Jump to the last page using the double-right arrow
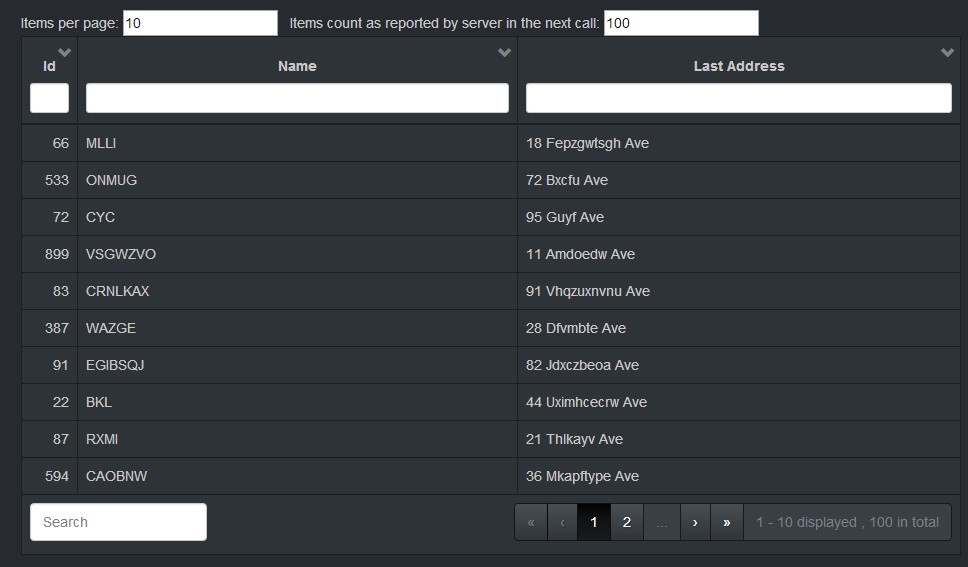This screenshot has width=968, height=567. coord(727,522)
